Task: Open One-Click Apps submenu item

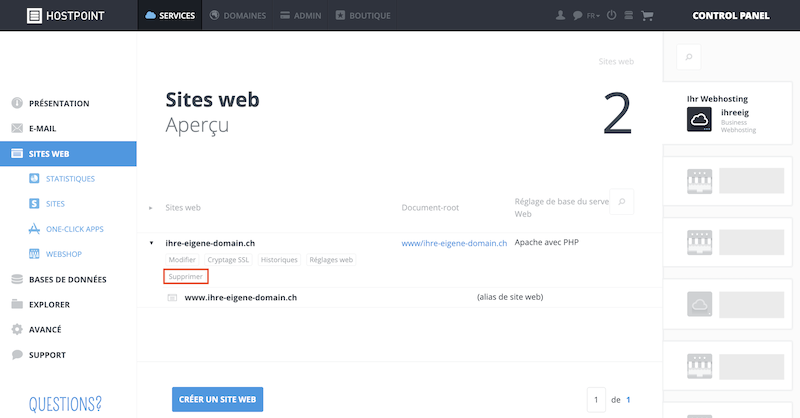Action: coord(74,229)
